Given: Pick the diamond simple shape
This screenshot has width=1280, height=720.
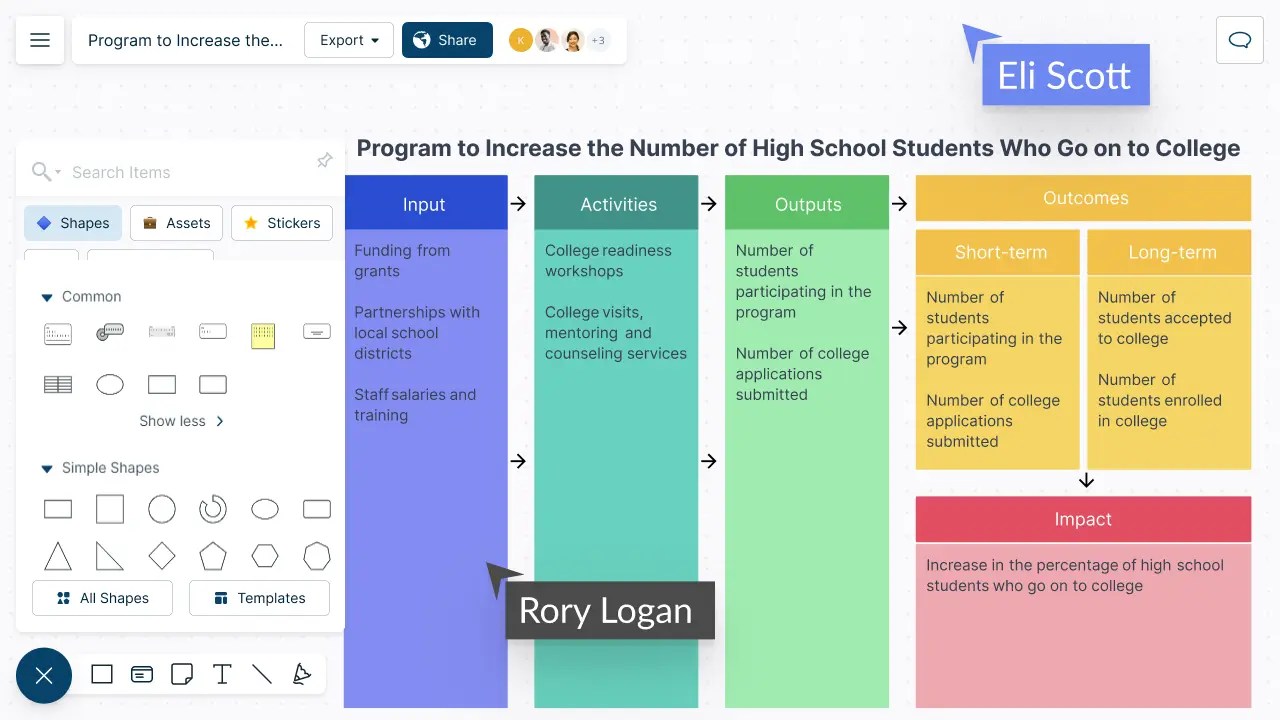Looking at the screenshot, I should 162,556.
